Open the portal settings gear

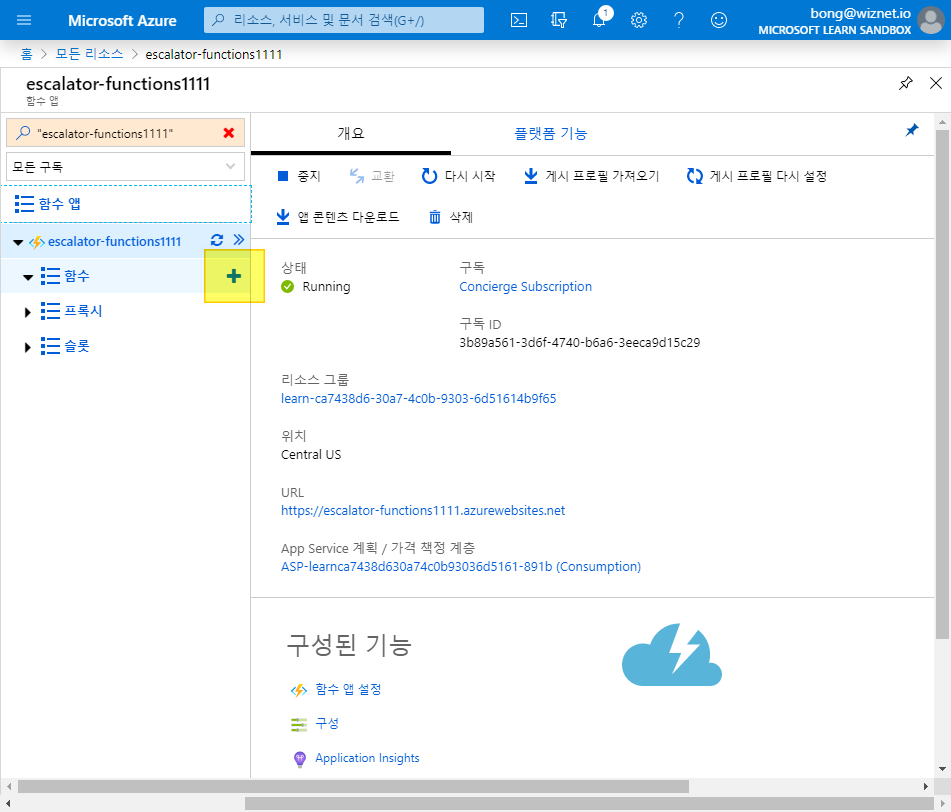639,20
